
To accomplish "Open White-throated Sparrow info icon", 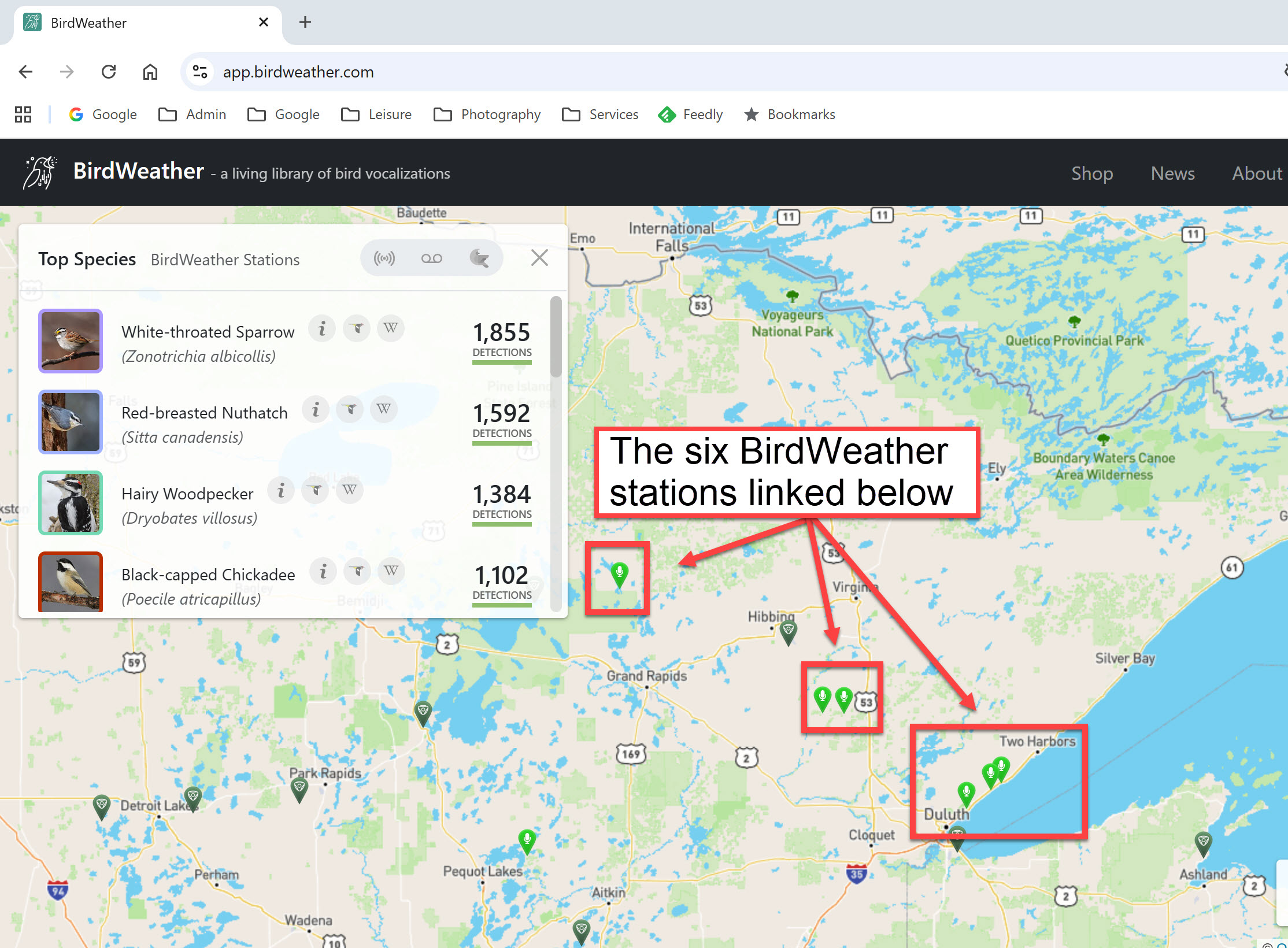I will pos(322,329).
